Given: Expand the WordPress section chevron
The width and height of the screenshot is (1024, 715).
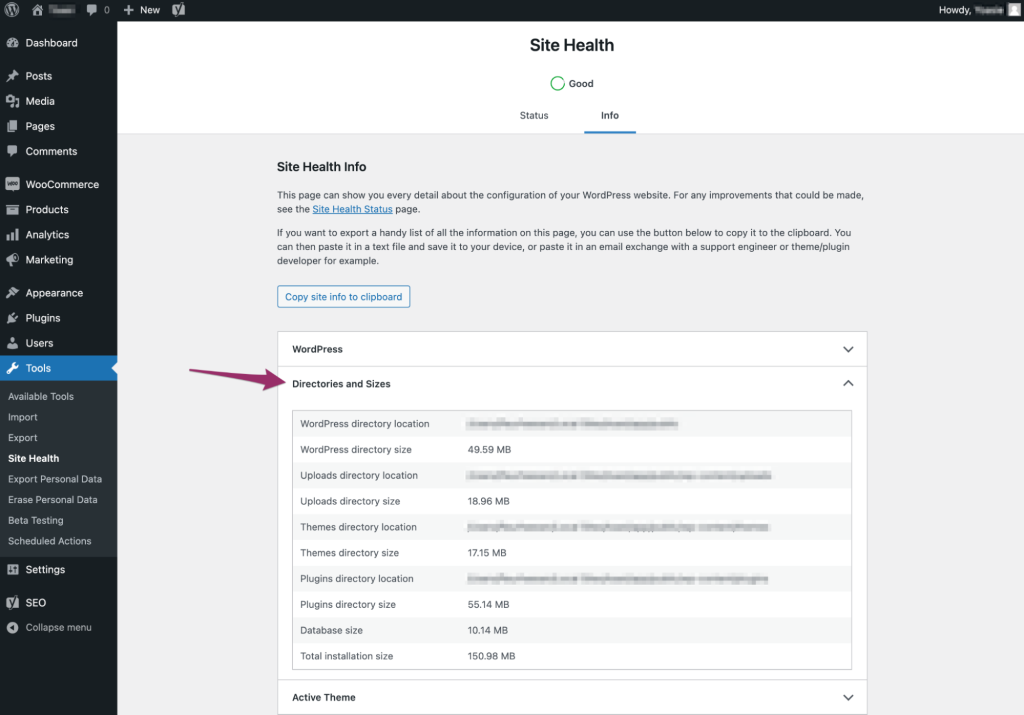Looking at the screenshot, I should point(848,349).
